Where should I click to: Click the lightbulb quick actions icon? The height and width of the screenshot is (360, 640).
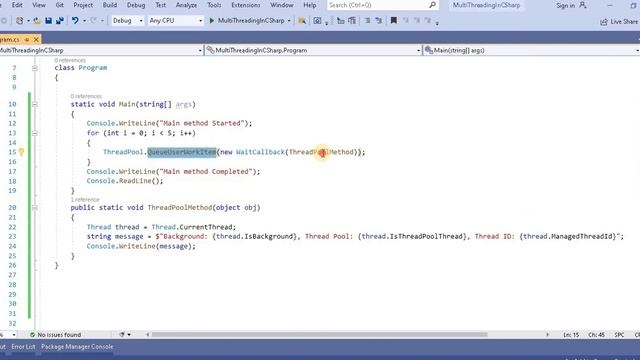coord(21,152)
